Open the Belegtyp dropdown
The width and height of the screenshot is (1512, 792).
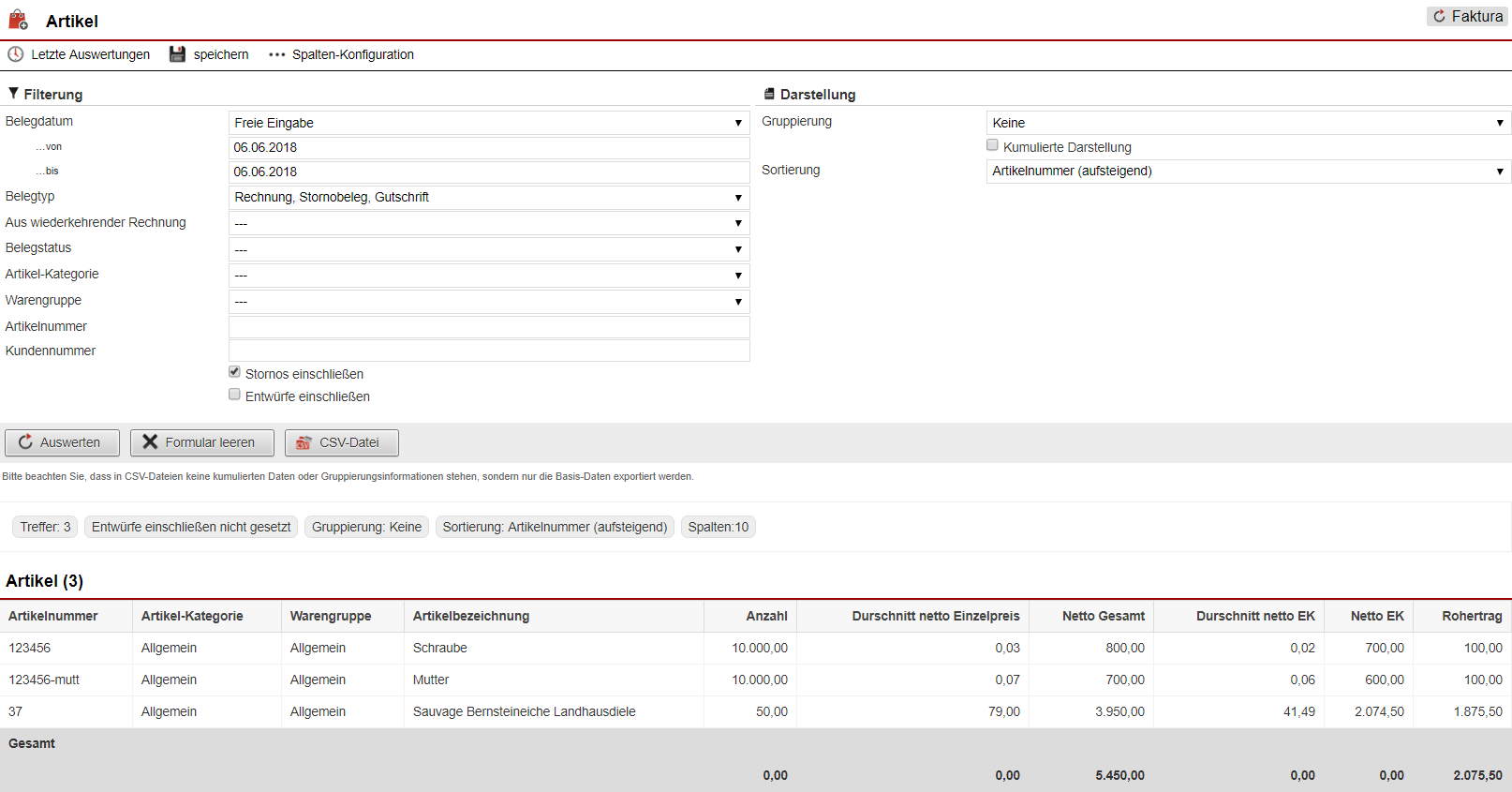(x=489, y=197)
